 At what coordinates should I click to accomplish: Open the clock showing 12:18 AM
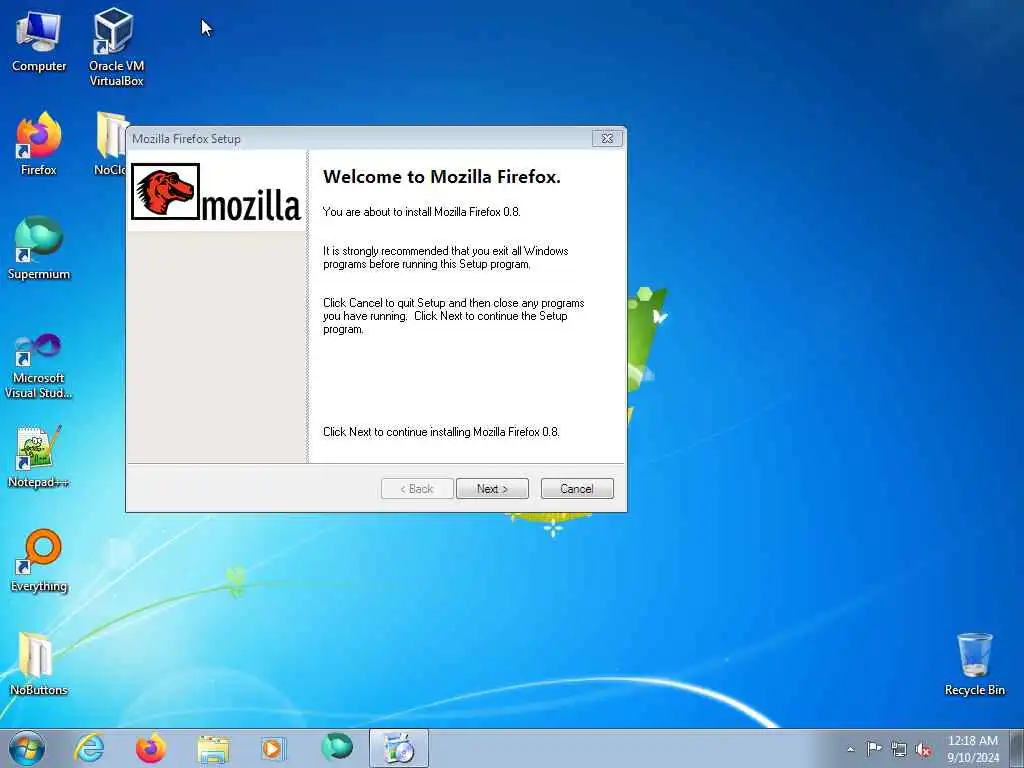pyautogui.click(x=972, y=748)
